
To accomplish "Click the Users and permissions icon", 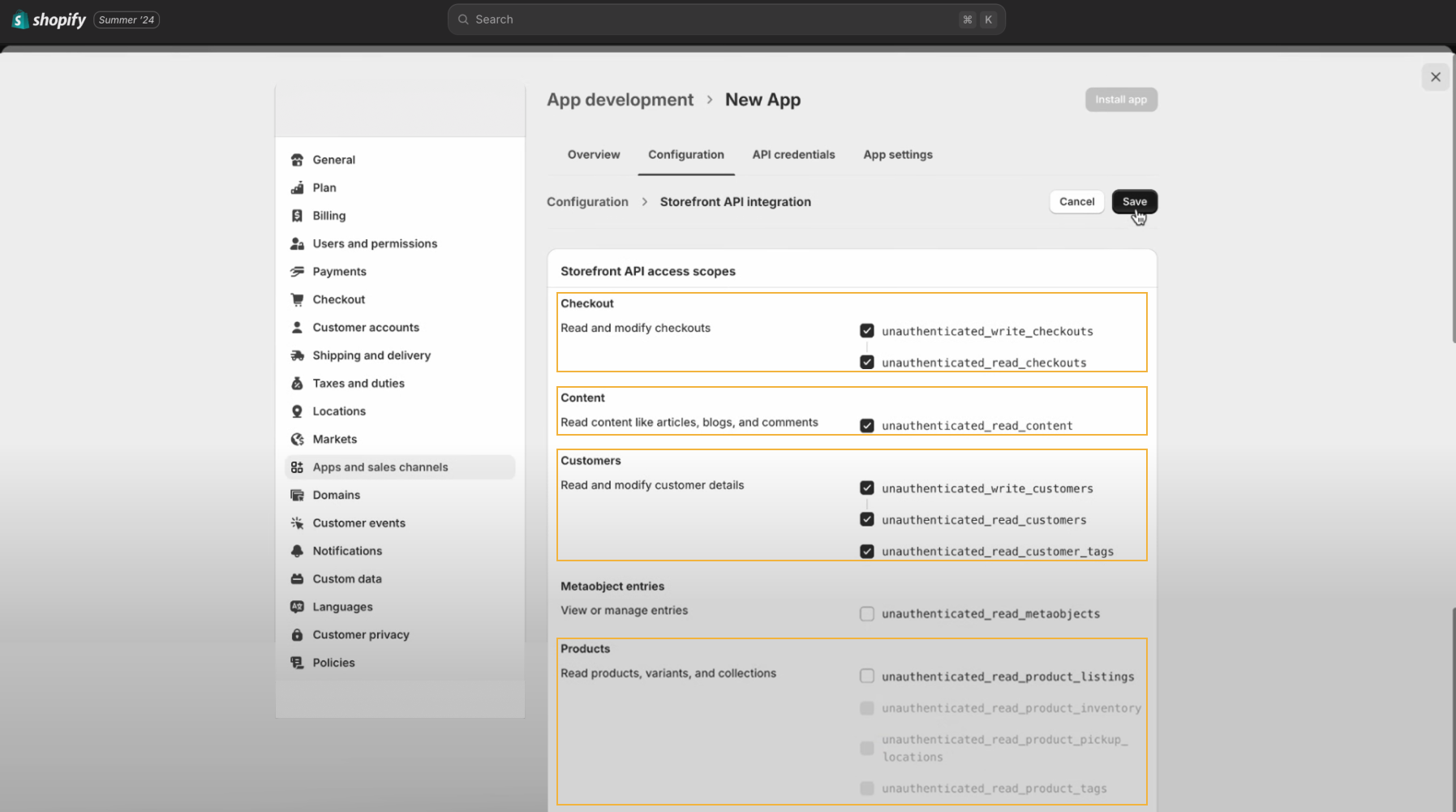I will coord(297,243).
